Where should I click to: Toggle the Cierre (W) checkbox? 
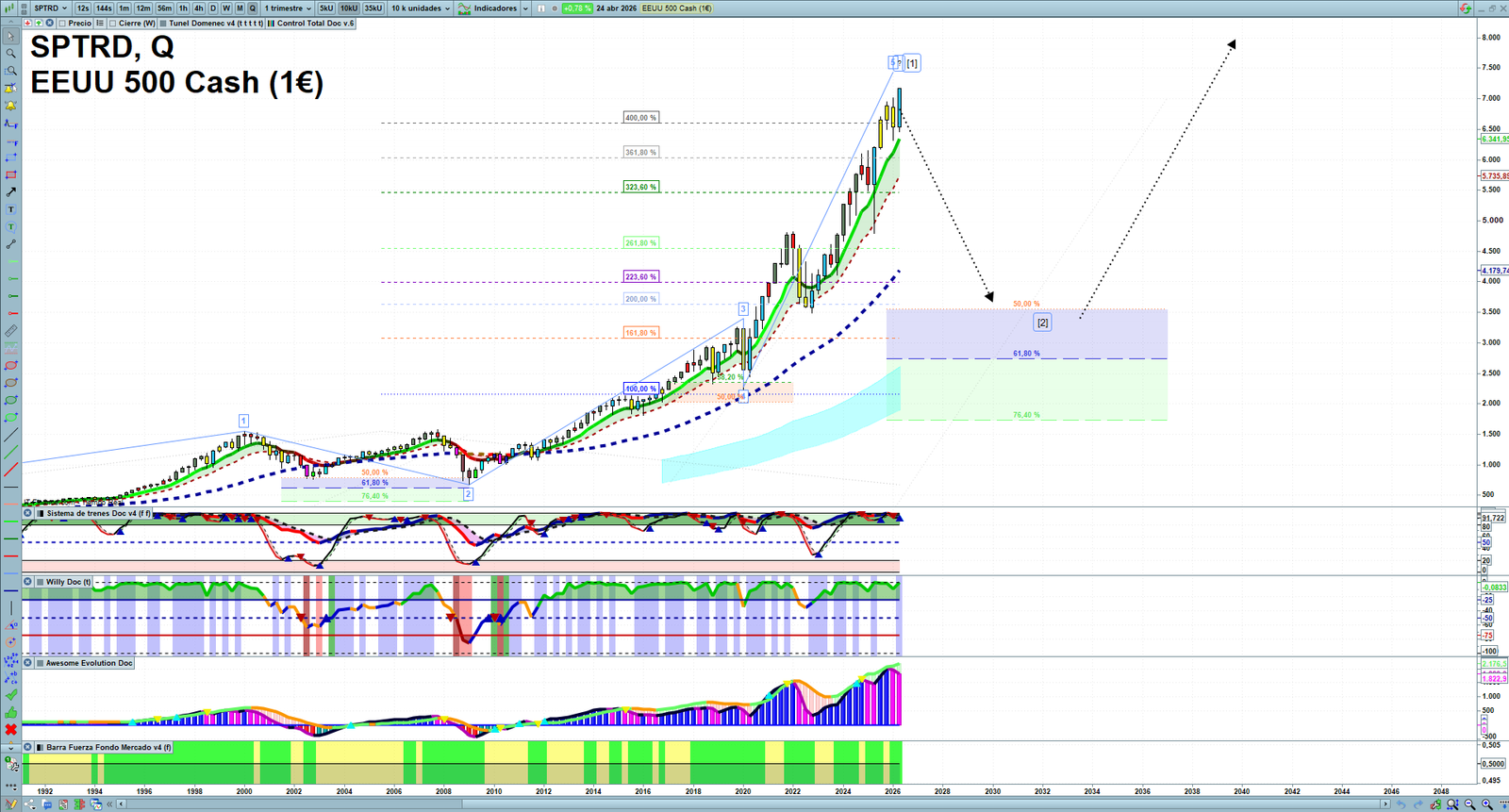(113, 24)
